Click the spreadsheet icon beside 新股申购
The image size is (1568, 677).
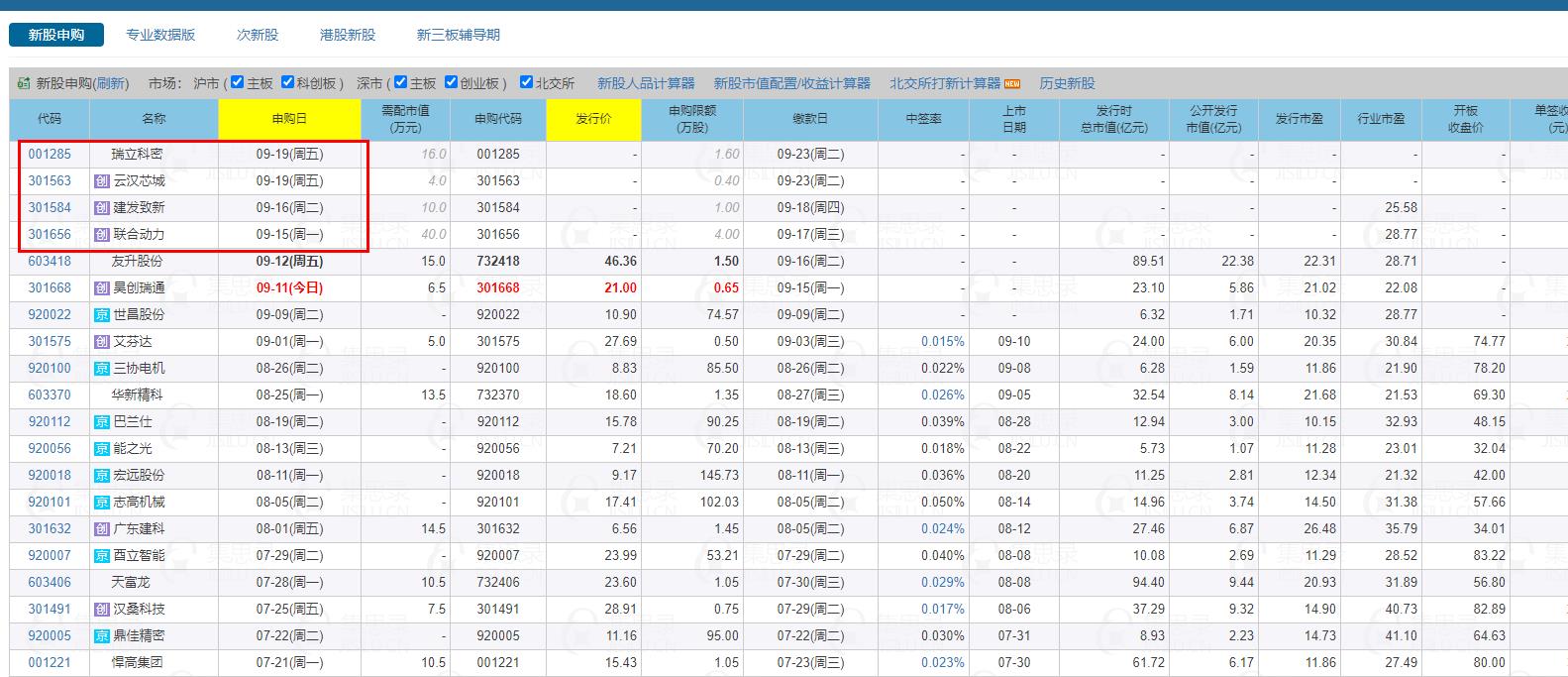pyautogui.click(x=23, y=83)
